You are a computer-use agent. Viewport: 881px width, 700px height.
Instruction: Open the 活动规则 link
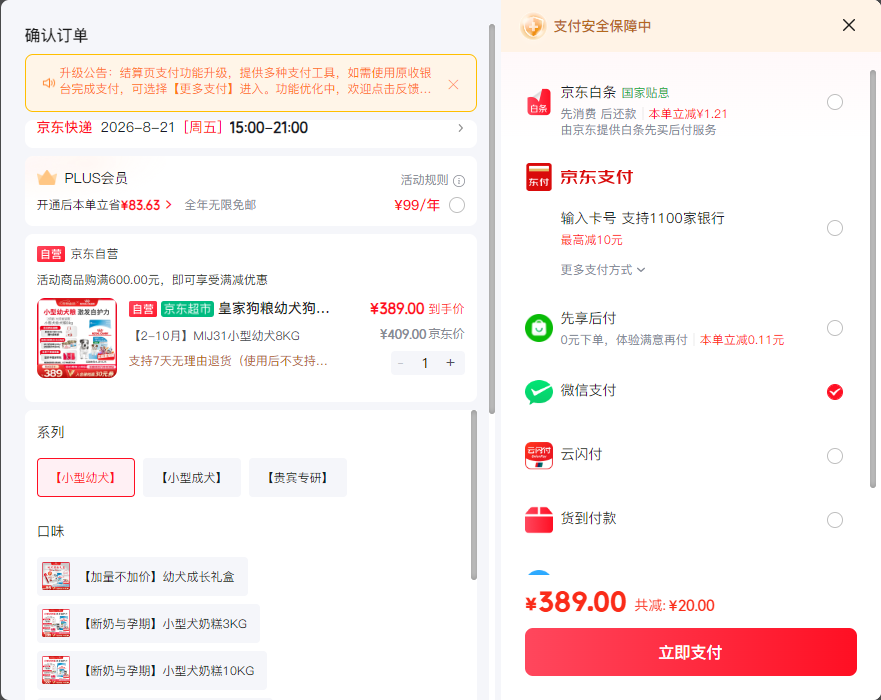(x=424, y=180)
